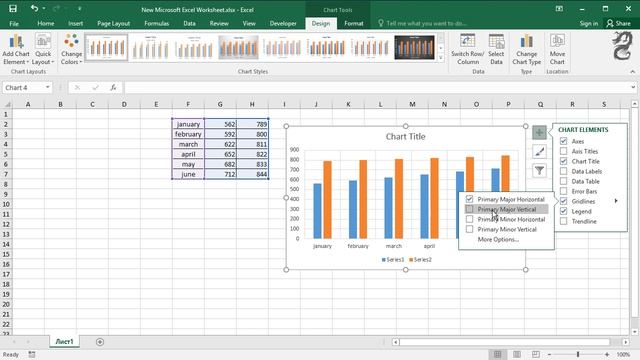
Task: Open the Change Colors palette
Action: (x=71, y=49)
